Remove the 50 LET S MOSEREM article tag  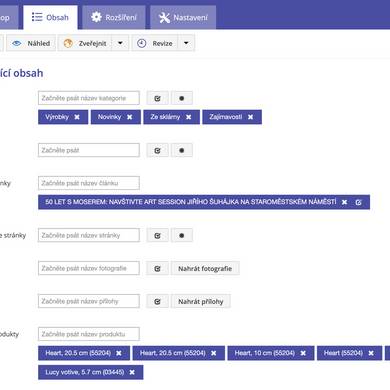pos(345,202)
